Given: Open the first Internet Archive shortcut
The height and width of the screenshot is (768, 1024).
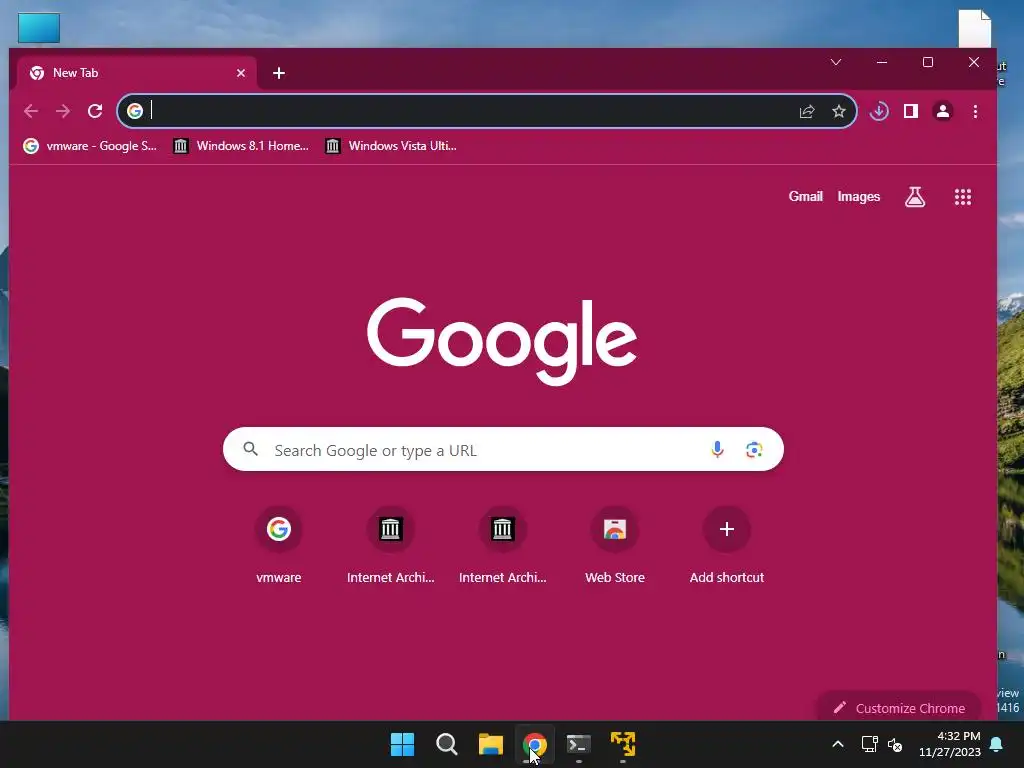Looking at the screenshot, I should click(391, 545).
